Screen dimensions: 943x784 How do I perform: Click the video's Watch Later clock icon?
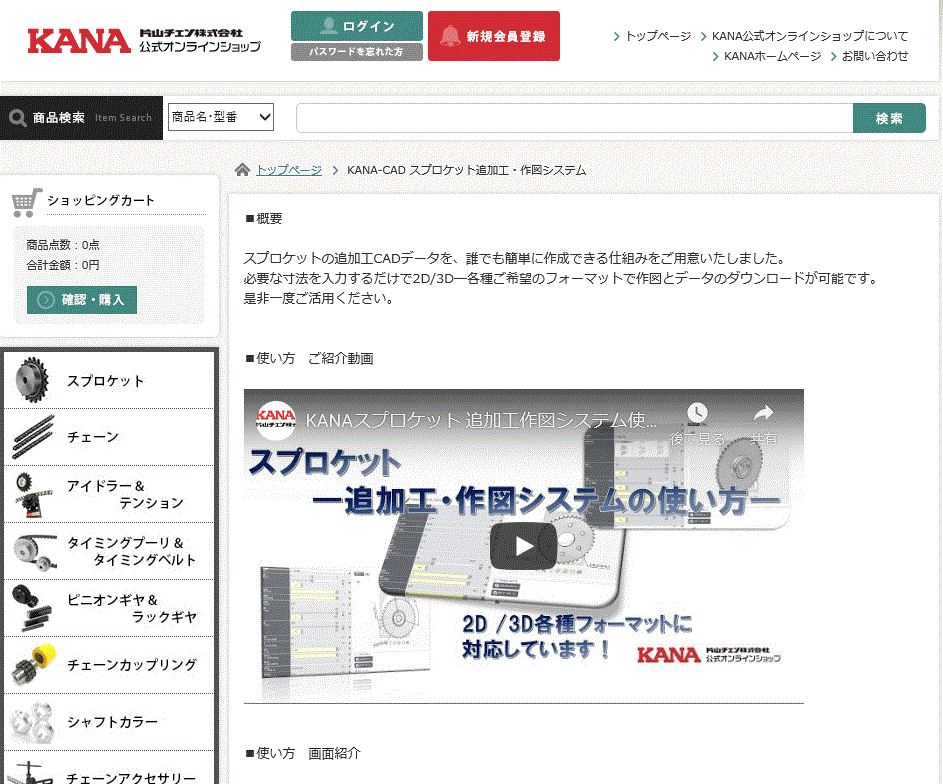coord(697,413)
